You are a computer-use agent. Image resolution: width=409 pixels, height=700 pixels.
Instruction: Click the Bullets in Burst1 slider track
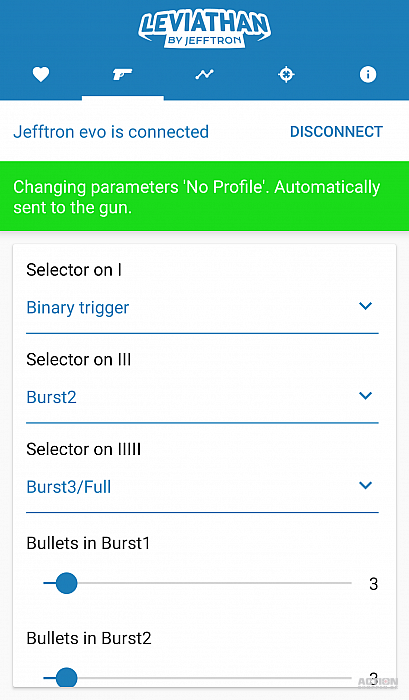coord(197,583)
